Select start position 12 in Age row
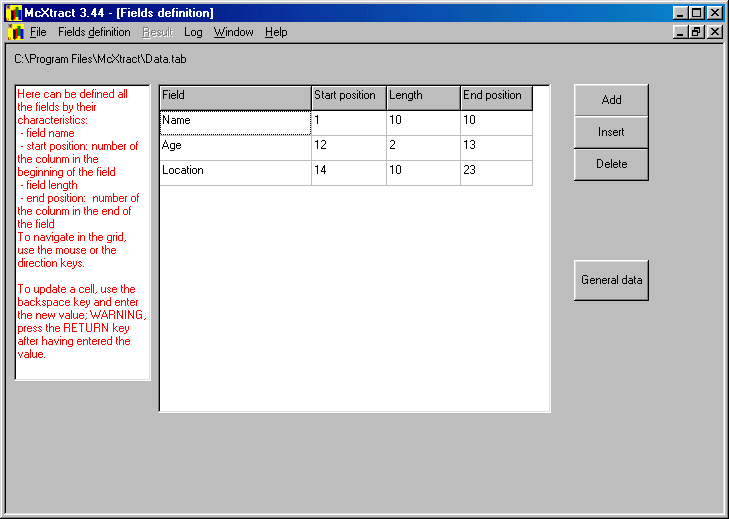 349,148
